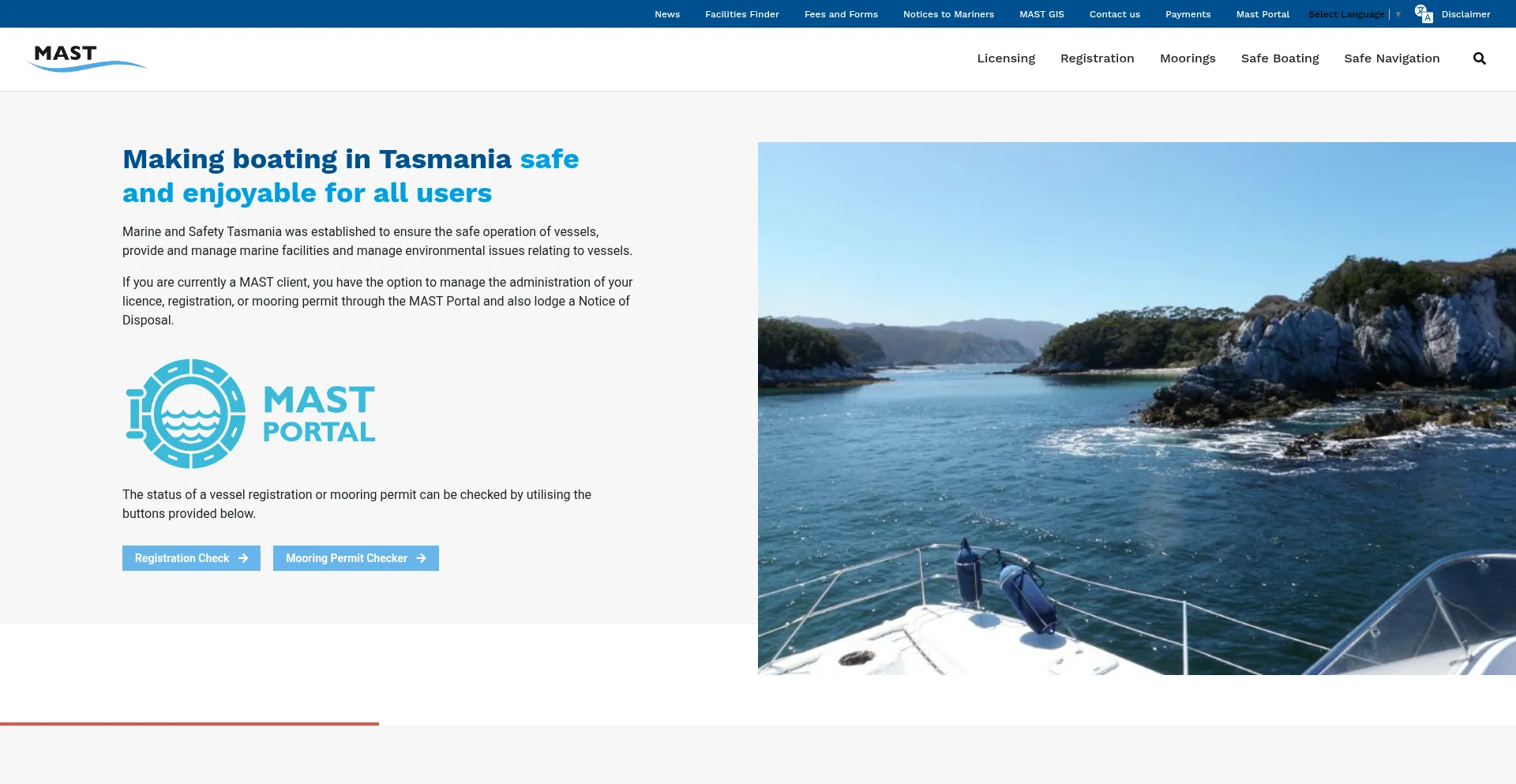Screen dimensions: 1516x784
Task: Click the Disclaimer link
Action: click(1465, 14)
